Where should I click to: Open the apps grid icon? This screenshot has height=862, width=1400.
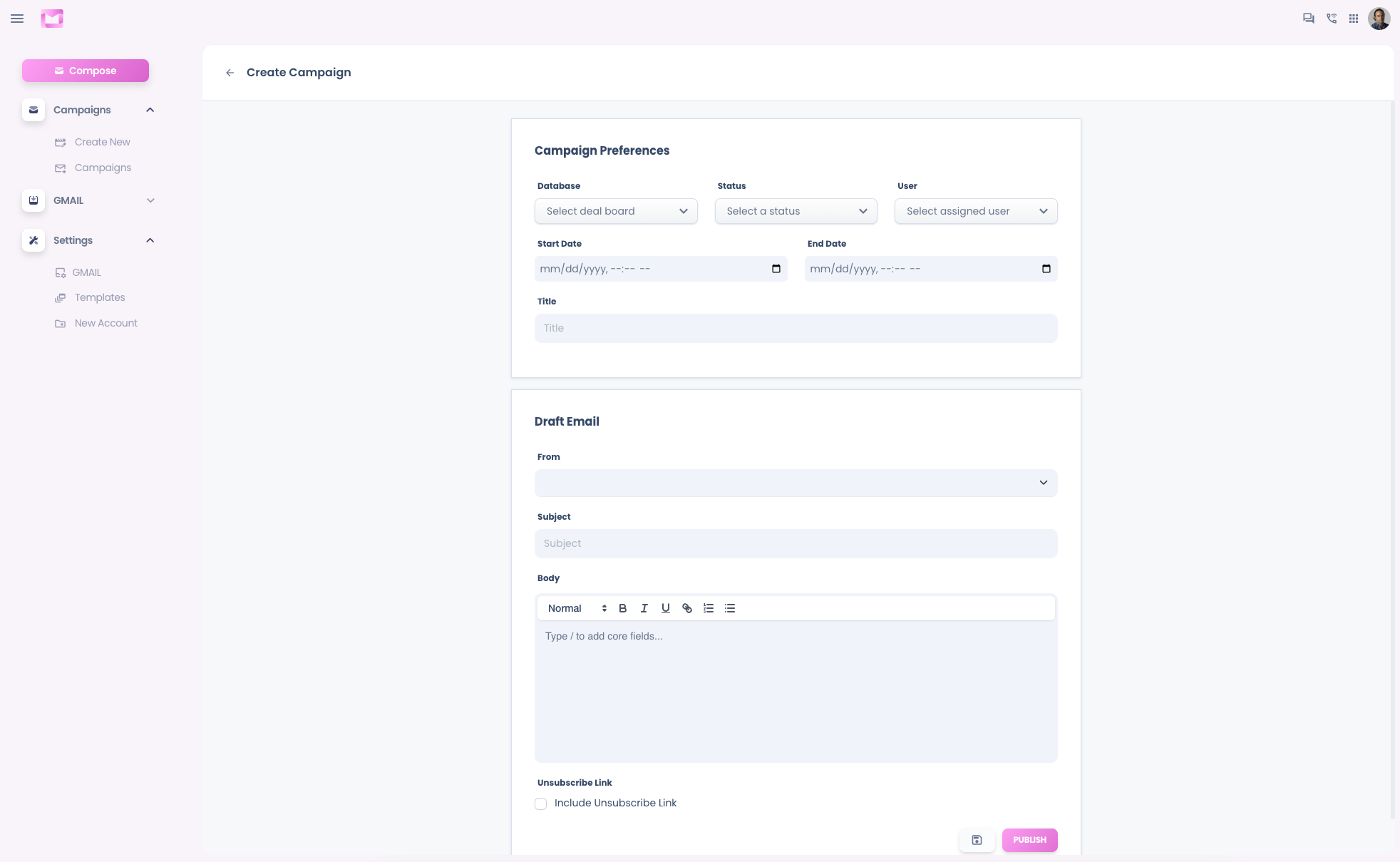coord(1353,19)
